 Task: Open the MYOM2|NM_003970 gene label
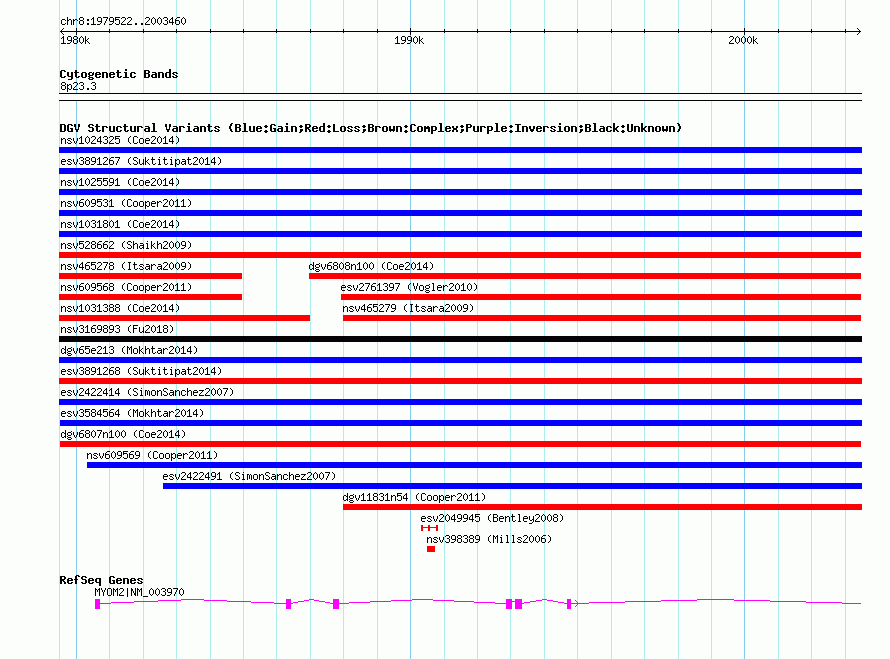pyautogui.click(x=139, y=592)
